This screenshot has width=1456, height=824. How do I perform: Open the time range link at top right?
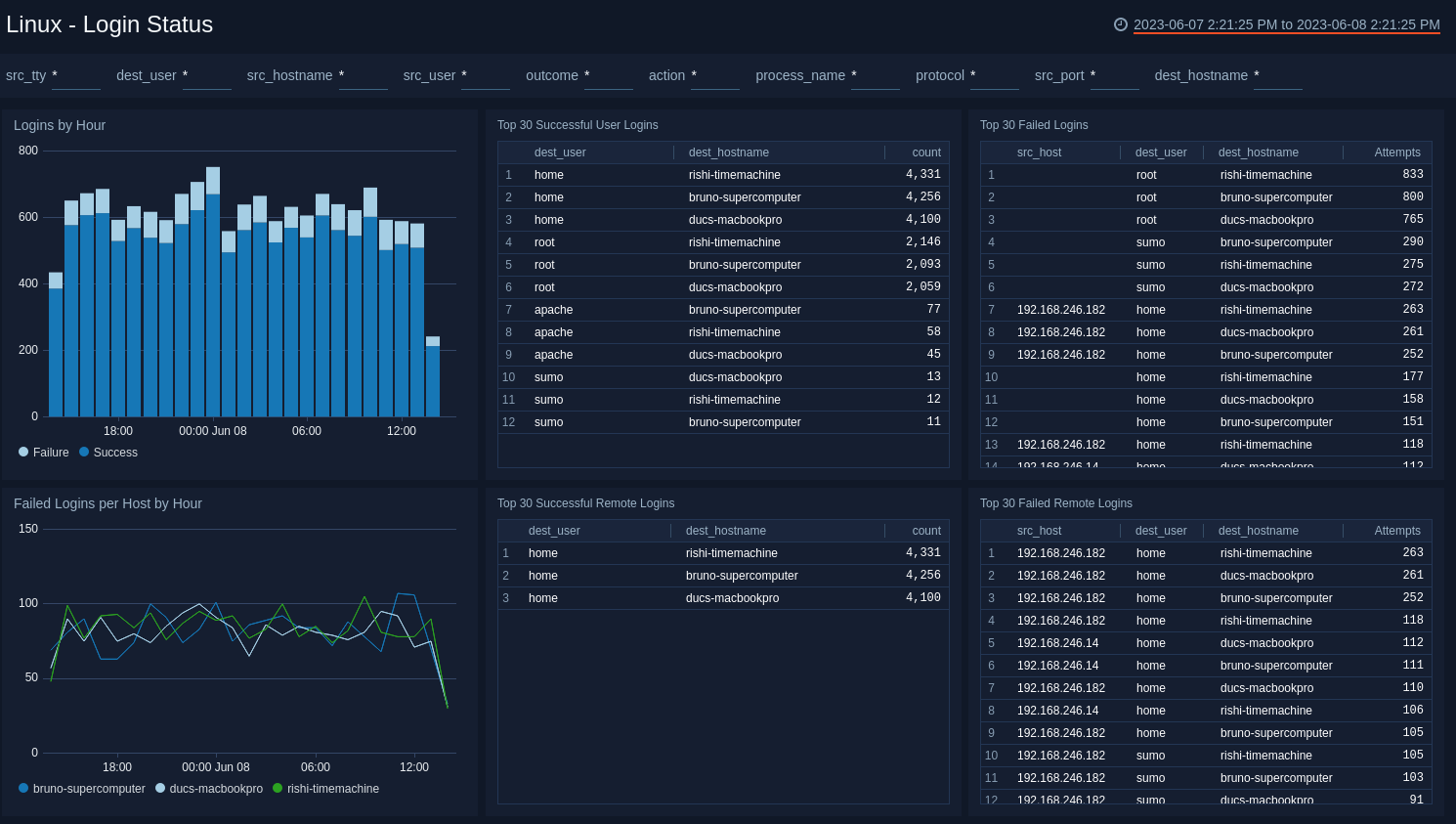tap(1285, 25)
